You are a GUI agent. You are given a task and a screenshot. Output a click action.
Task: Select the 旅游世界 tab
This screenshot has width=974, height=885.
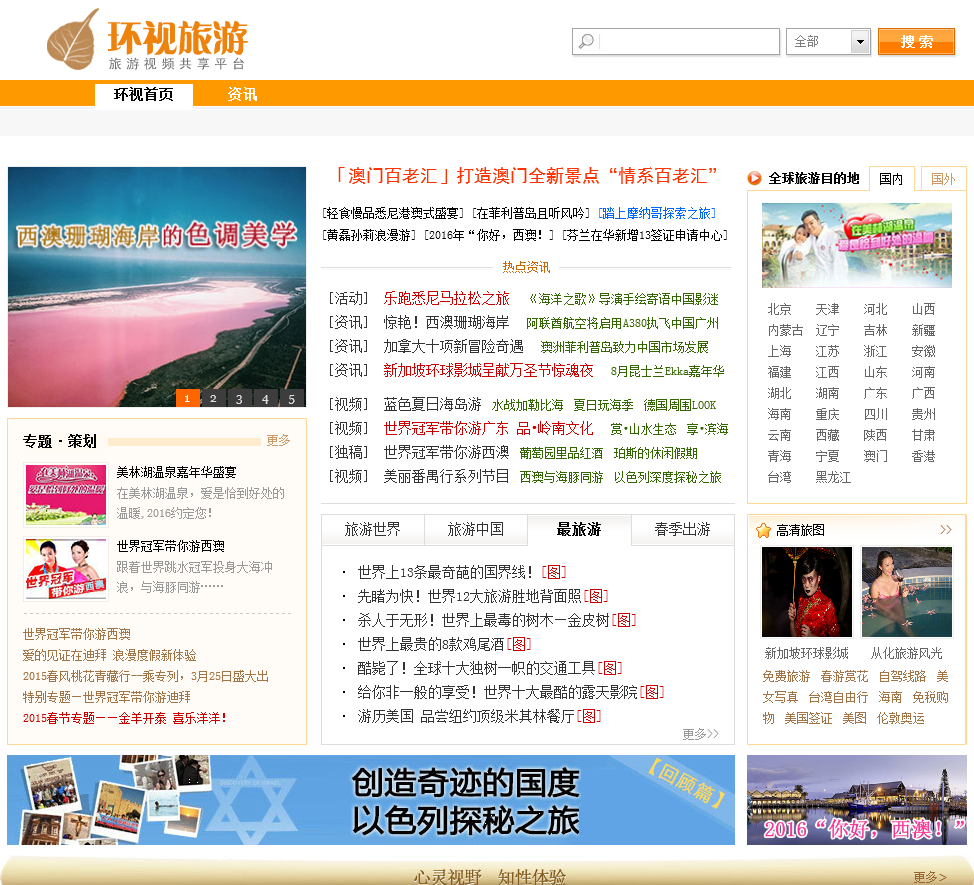(373, 530)
